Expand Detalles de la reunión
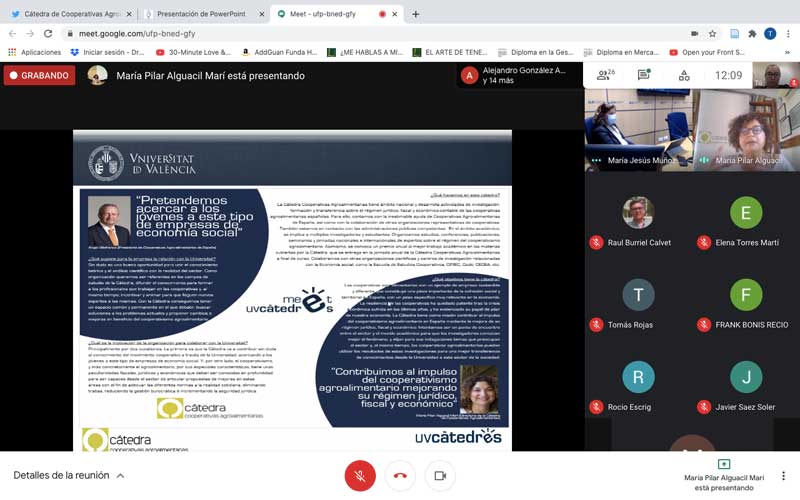Viewport: 800px width, 500px height. pyautogui.click(x=69, y=476)
